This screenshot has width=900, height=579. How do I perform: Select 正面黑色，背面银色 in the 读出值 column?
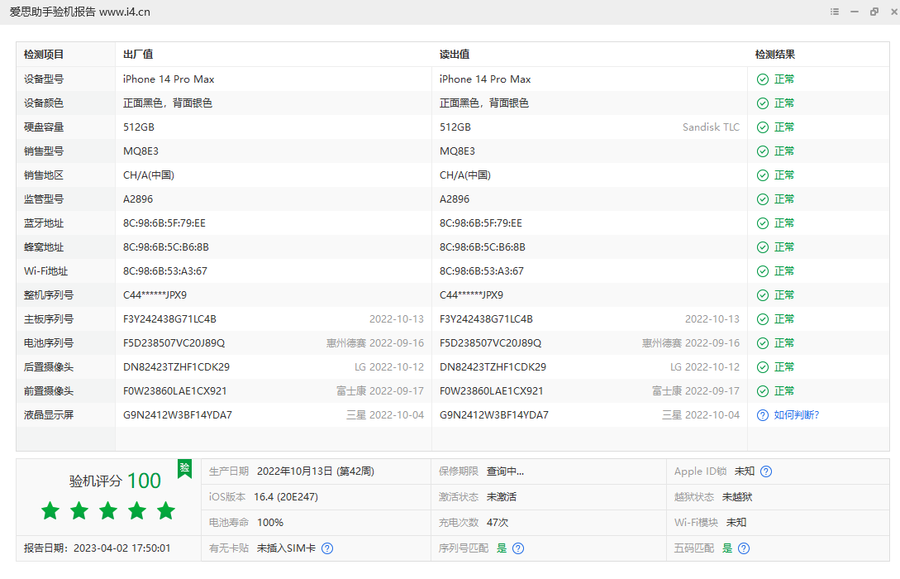(x=484, y=103)
